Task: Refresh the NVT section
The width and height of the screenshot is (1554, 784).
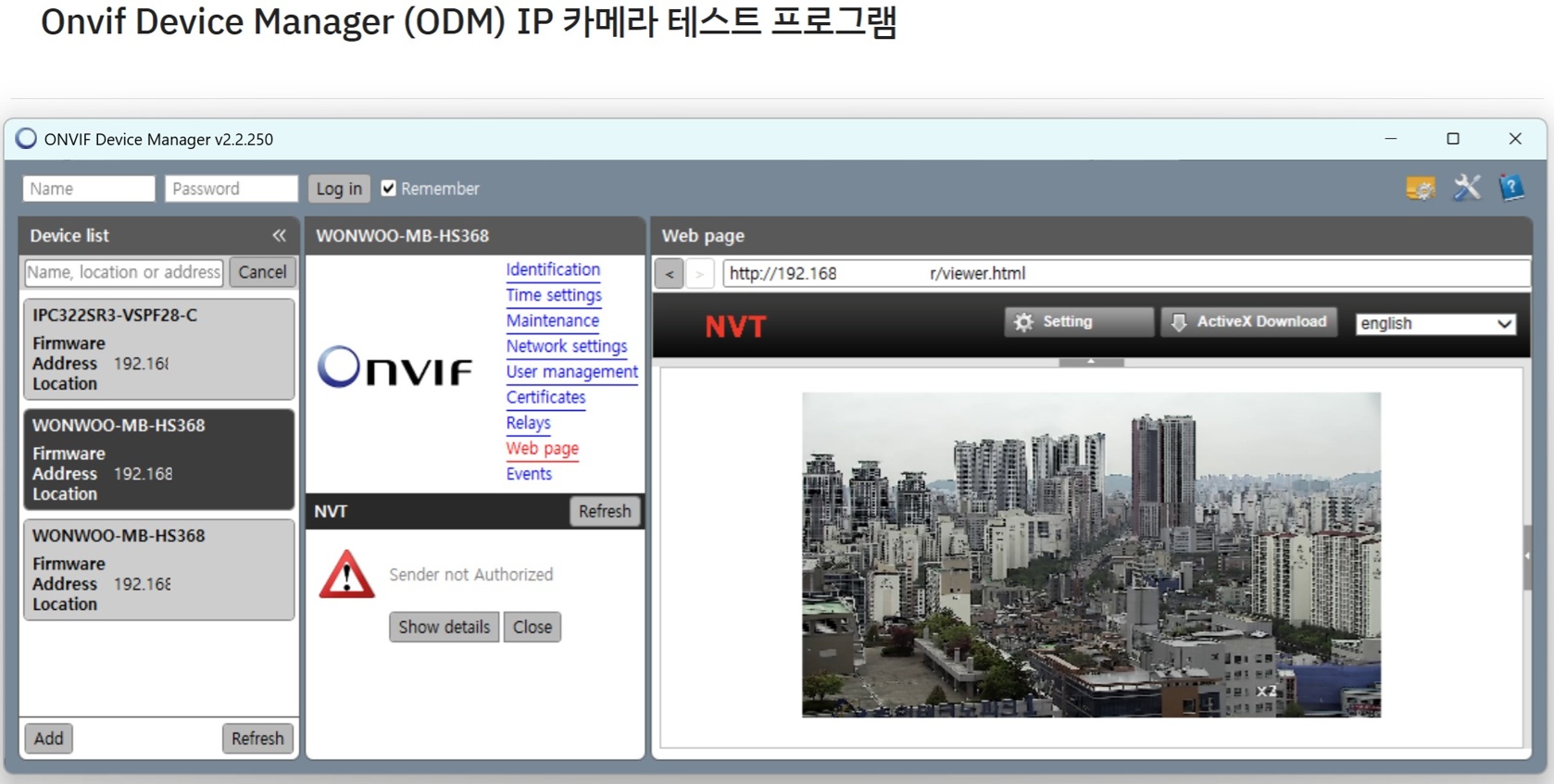Action: tap(605, 512)
